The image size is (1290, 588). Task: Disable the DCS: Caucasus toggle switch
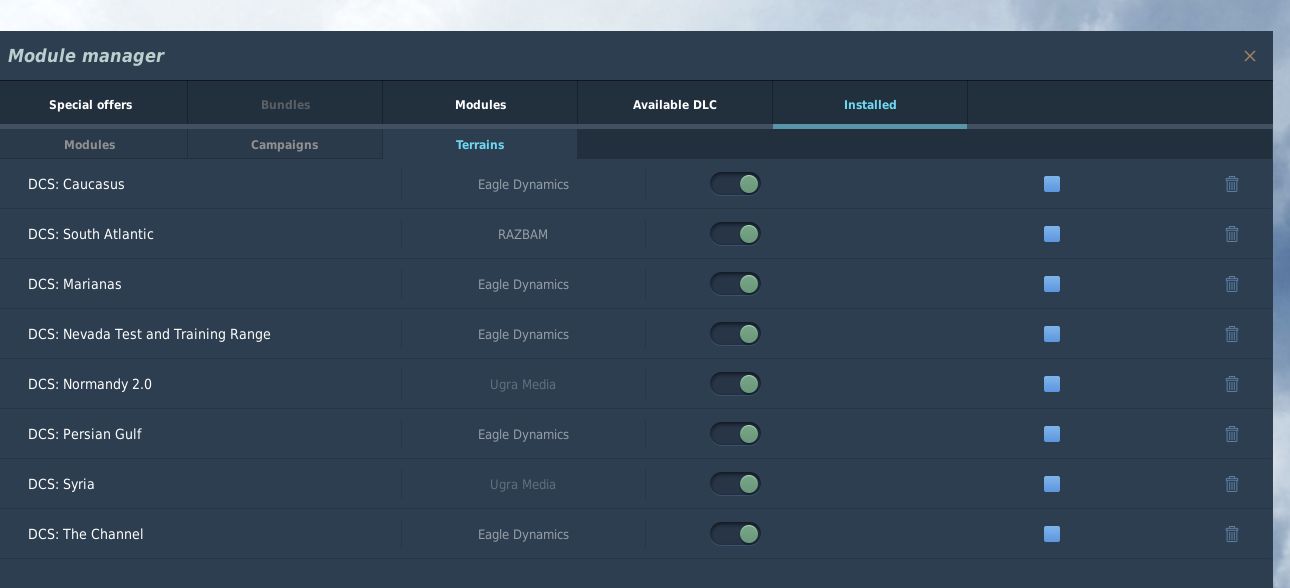[x=736, y=184]
